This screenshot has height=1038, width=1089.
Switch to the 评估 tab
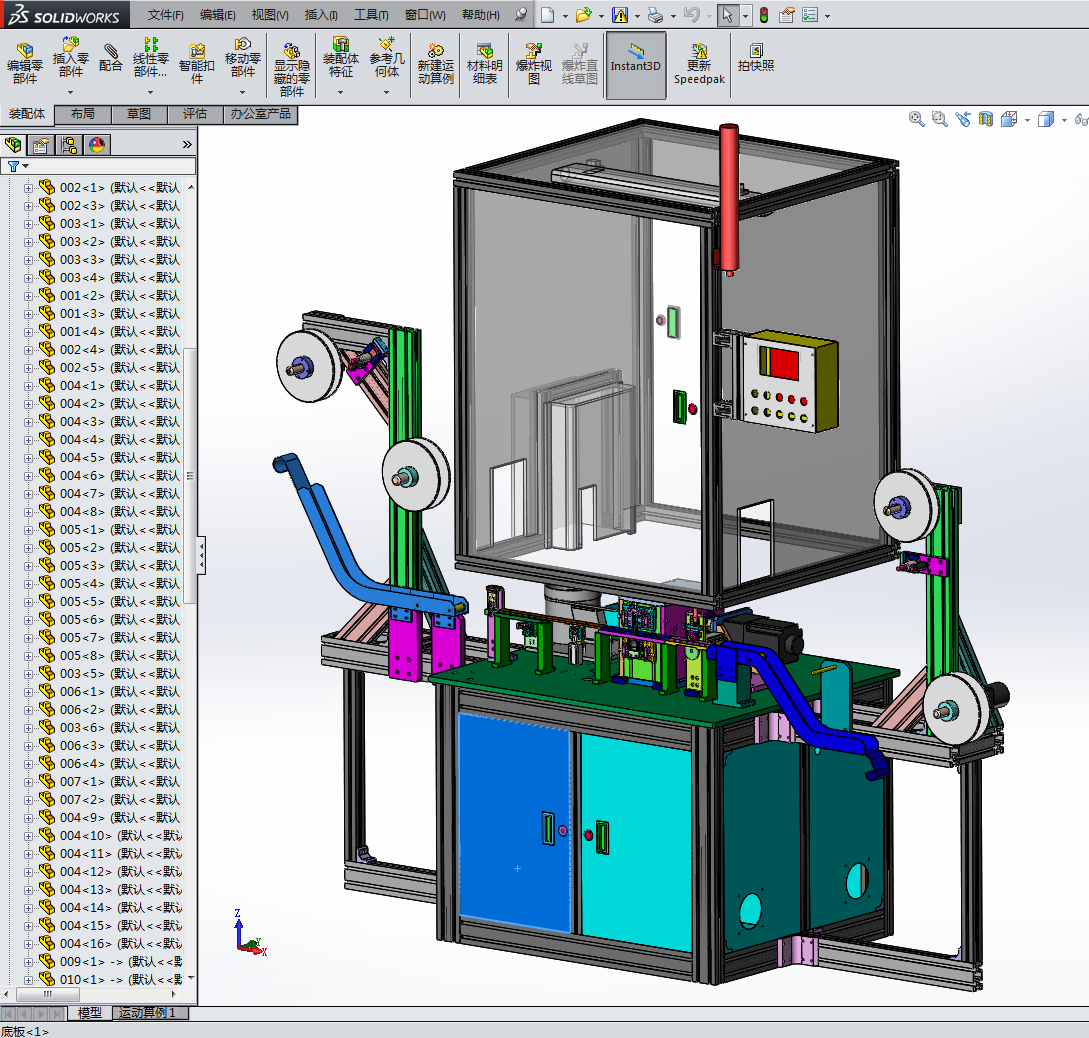coord(195,114)
